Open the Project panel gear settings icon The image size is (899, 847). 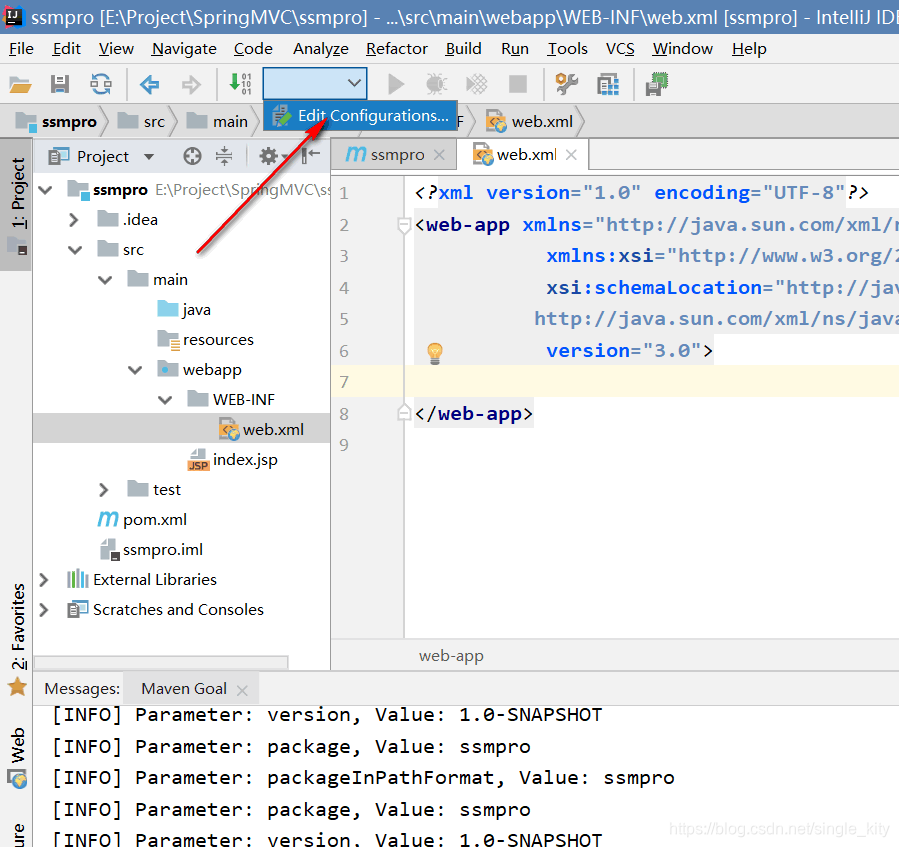click(268, 156)
